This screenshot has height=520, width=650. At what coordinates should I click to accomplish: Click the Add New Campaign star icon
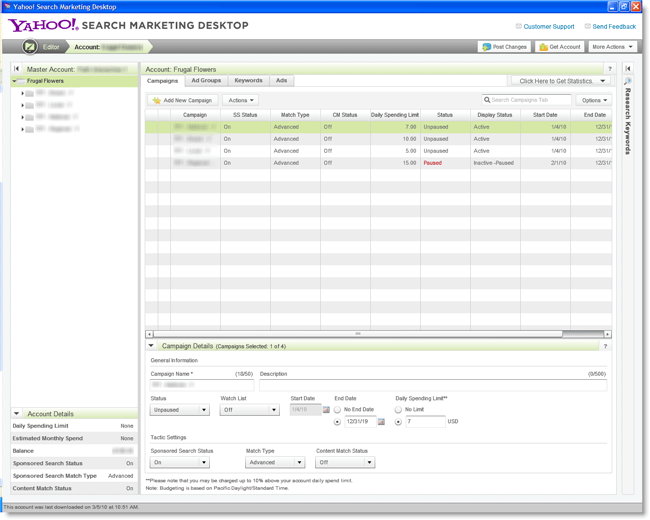156,100
